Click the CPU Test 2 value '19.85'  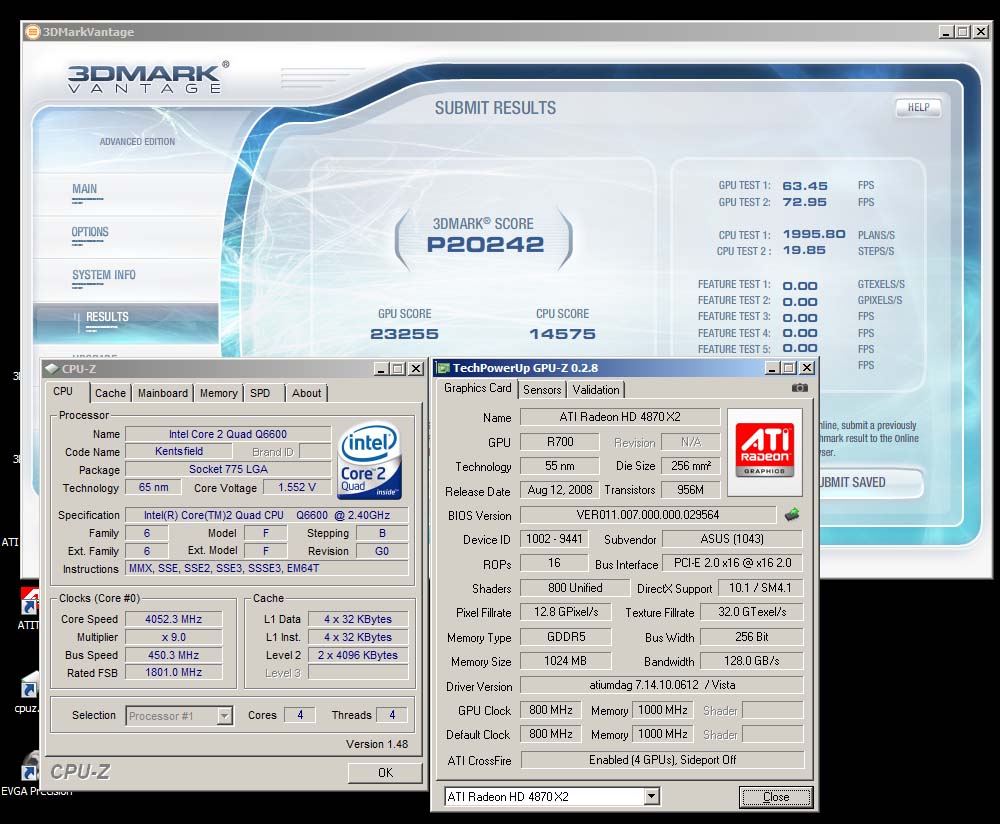click(x=804, y=251)
